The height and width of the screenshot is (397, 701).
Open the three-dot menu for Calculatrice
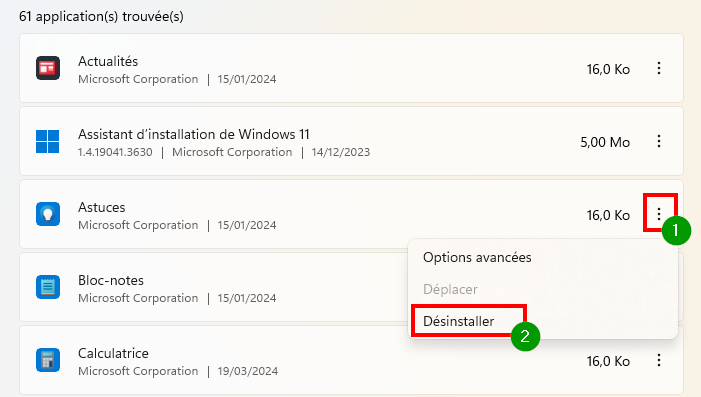coord(659,360)
